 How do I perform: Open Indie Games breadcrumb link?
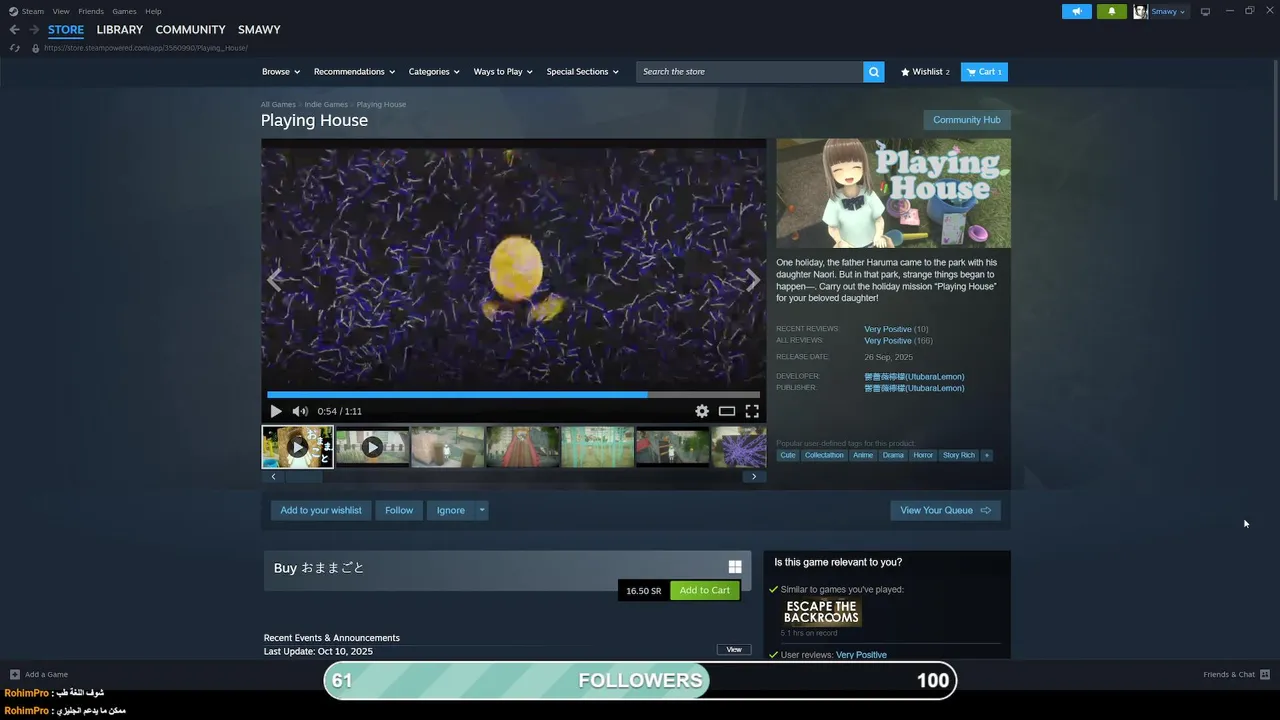tap(326, 104)
